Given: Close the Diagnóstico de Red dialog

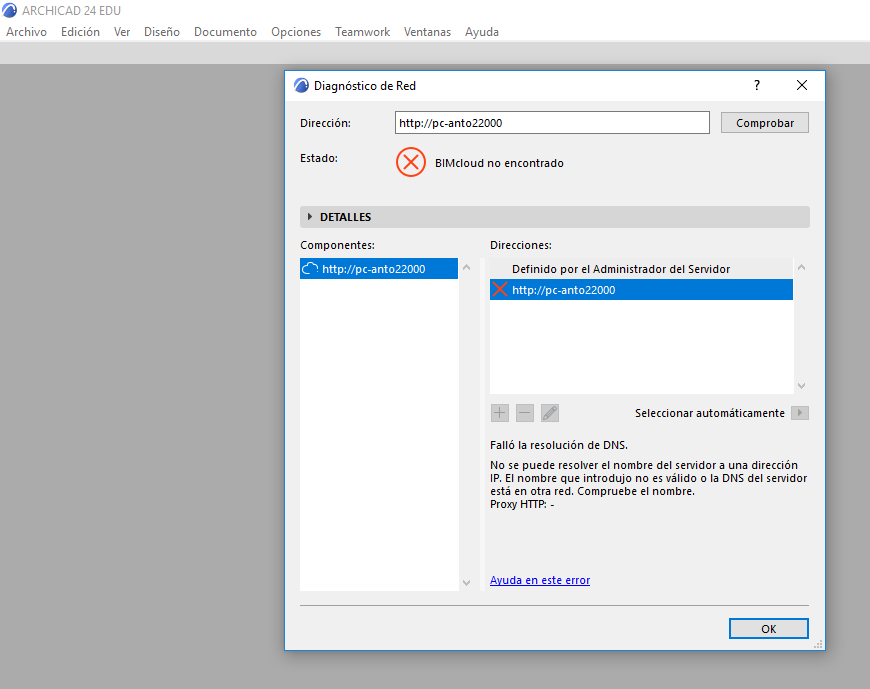Looking at the screenshot, I should pyautogui.click(x=802, y=85).
